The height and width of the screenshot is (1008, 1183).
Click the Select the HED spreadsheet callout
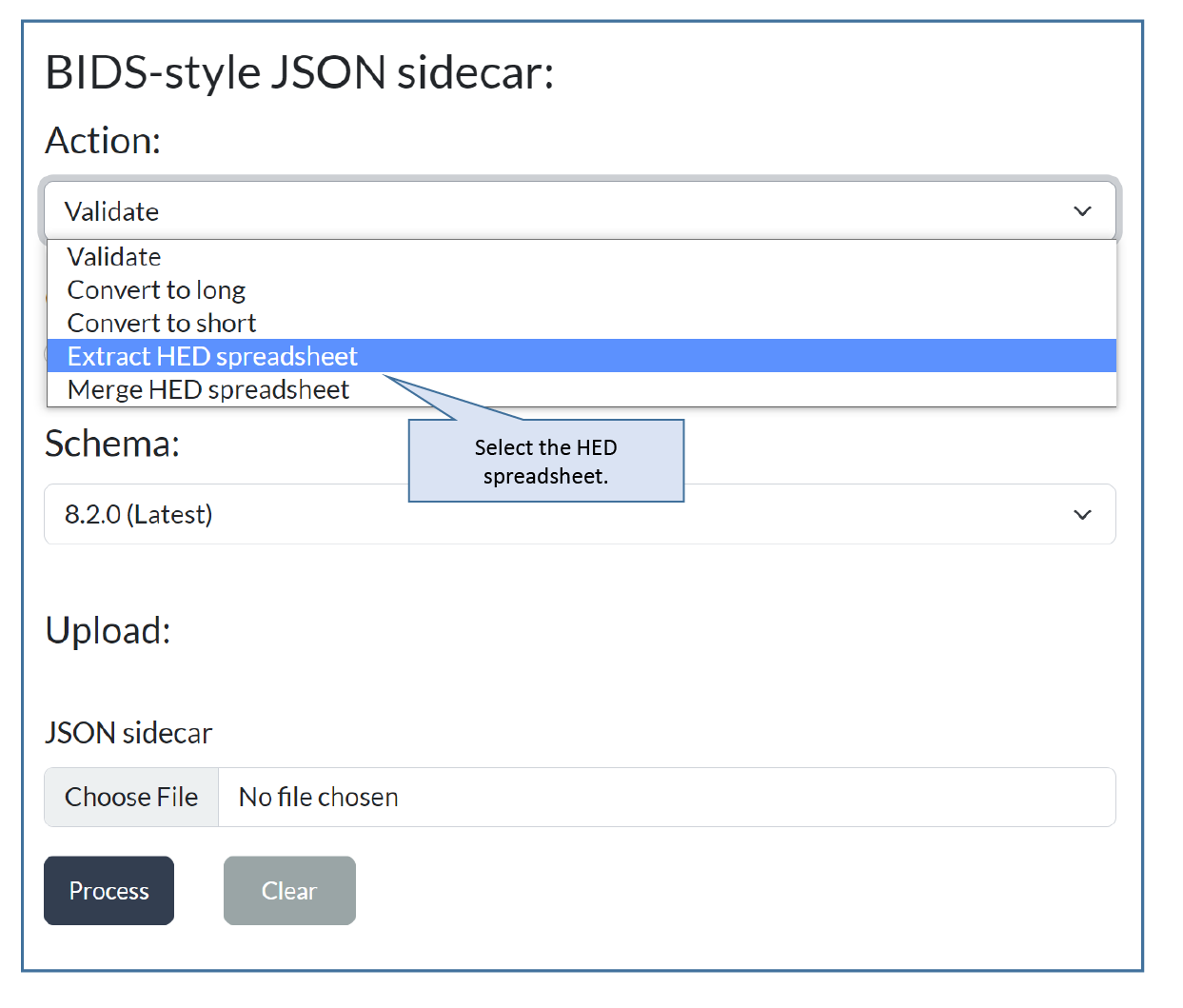tap(545, 462)
